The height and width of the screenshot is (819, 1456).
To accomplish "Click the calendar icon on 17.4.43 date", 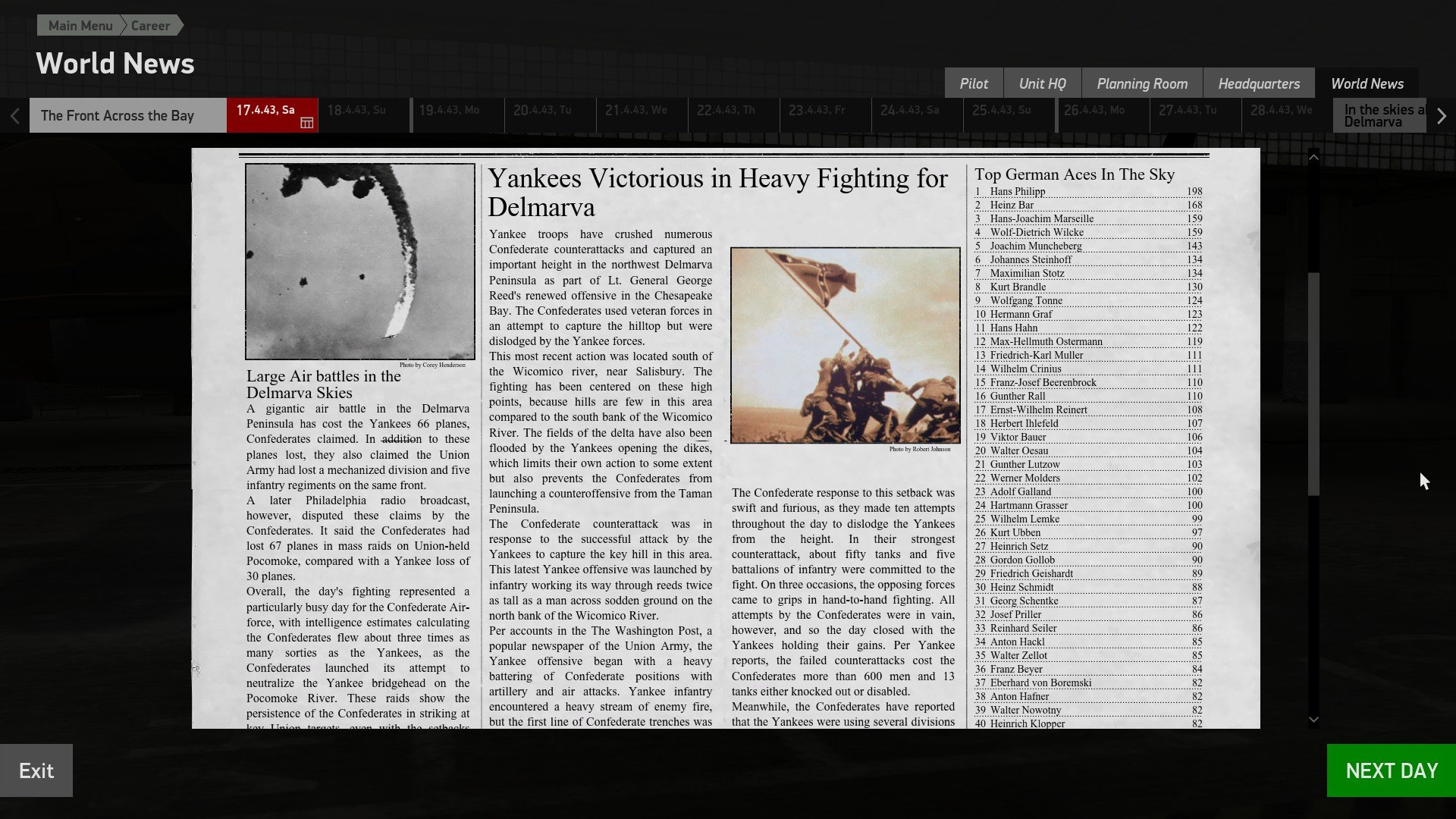I will [x=306, y=123].
